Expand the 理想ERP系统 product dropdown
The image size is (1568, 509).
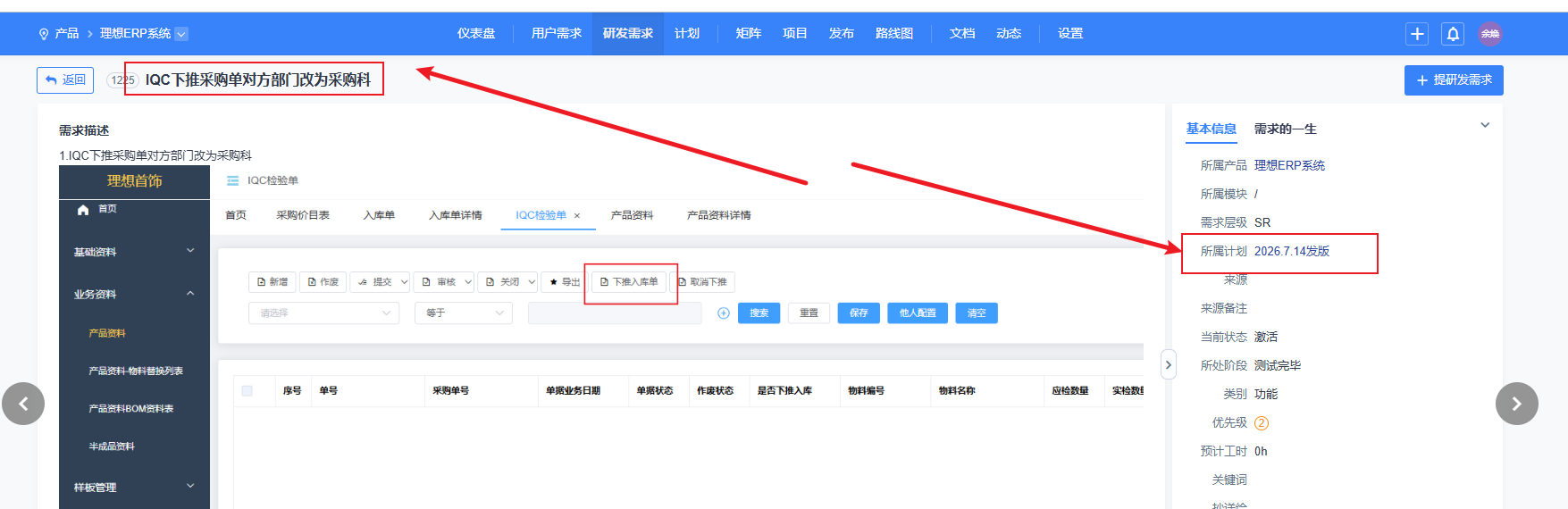point(181,34)
